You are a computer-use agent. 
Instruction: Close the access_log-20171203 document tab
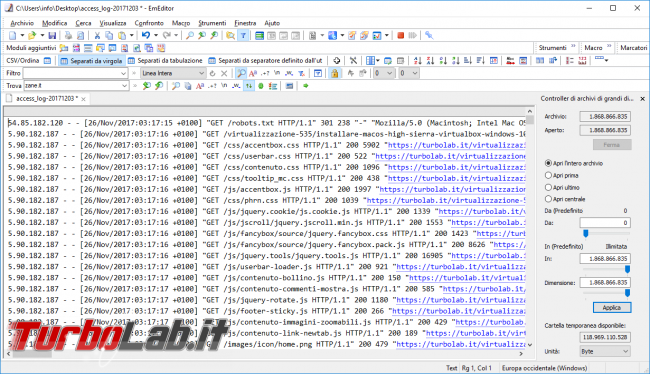(x=83, y=99)
